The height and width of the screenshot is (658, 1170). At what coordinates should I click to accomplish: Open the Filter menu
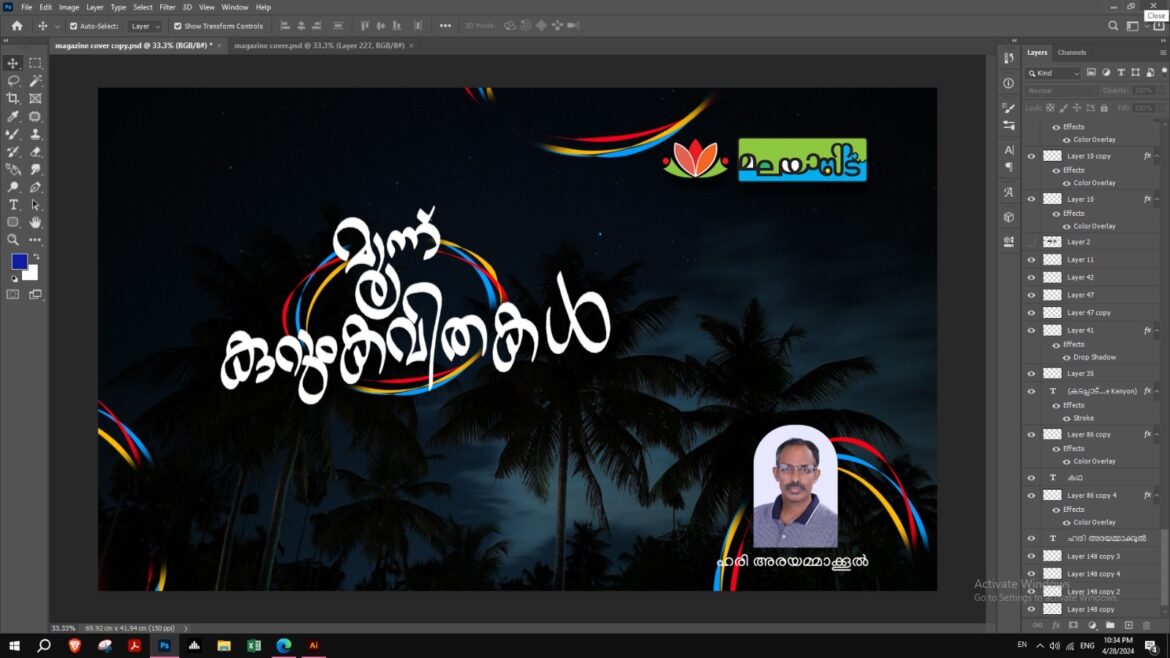[x=167, y=7]
